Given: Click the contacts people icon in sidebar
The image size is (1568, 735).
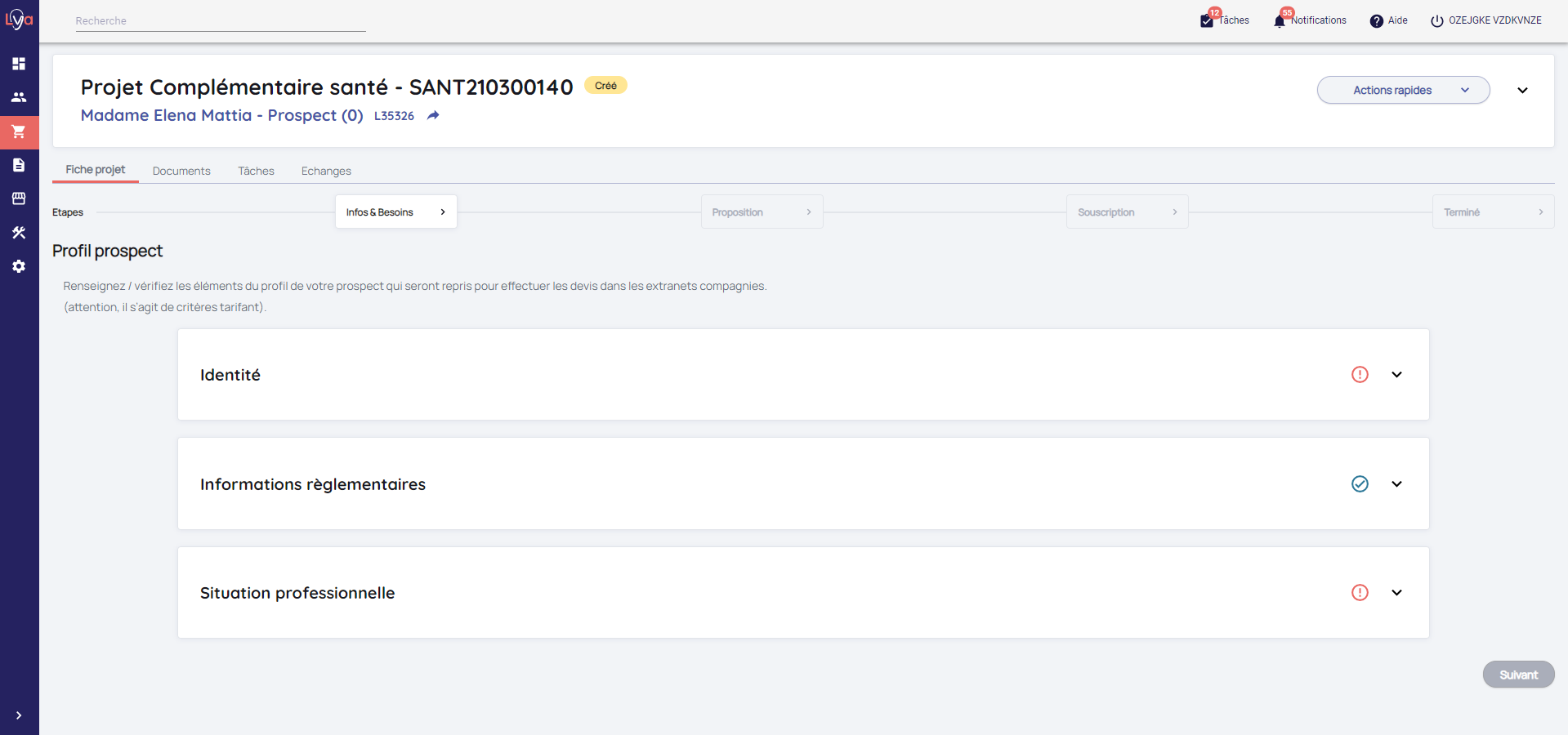Looking at the screenshot, I should pyautogui.click(x=19, y=97).
